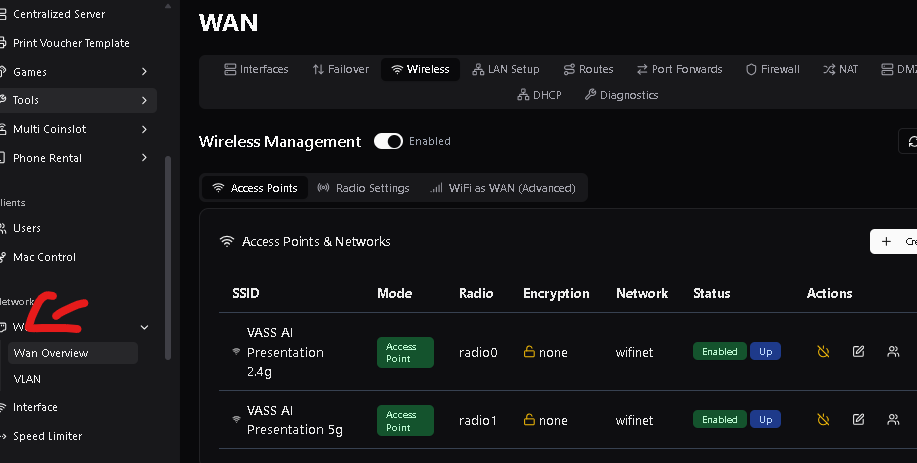The image size is (917, 463).
Task: Click the radio1 cell
Action: 478,420
